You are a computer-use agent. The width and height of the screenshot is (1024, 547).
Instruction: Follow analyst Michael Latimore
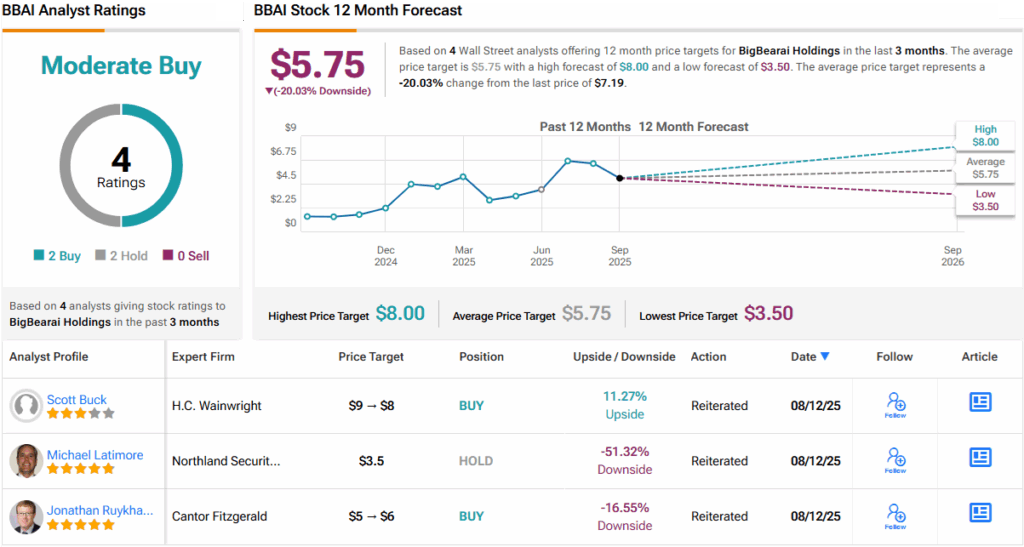pos(895,460)
